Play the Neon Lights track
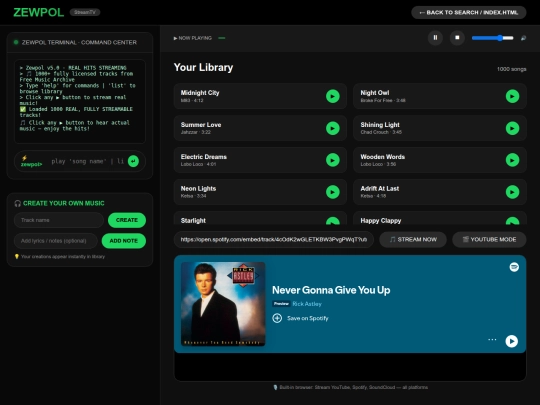The image size is (540, 405). [333, 192]
